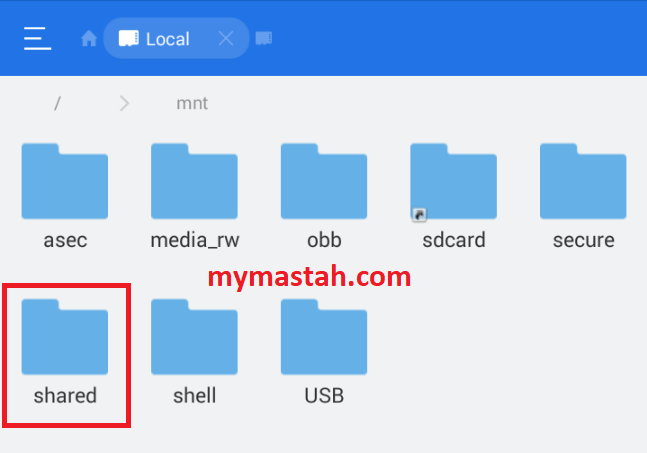Open the hamburger menu
Screen dimensions: 647x453
(x=38, y=38)
